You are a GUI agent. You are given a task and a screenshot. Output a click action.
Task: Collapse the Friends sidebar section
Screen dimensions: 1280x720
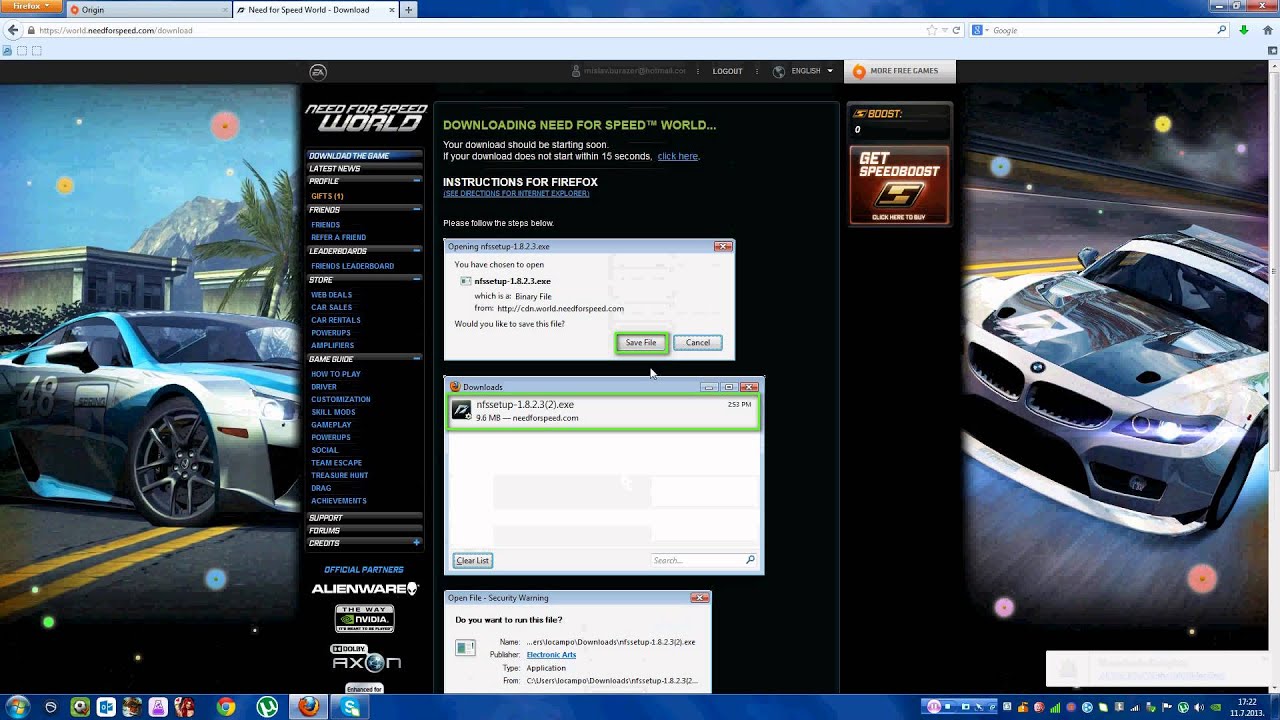(x=416, y=209)
